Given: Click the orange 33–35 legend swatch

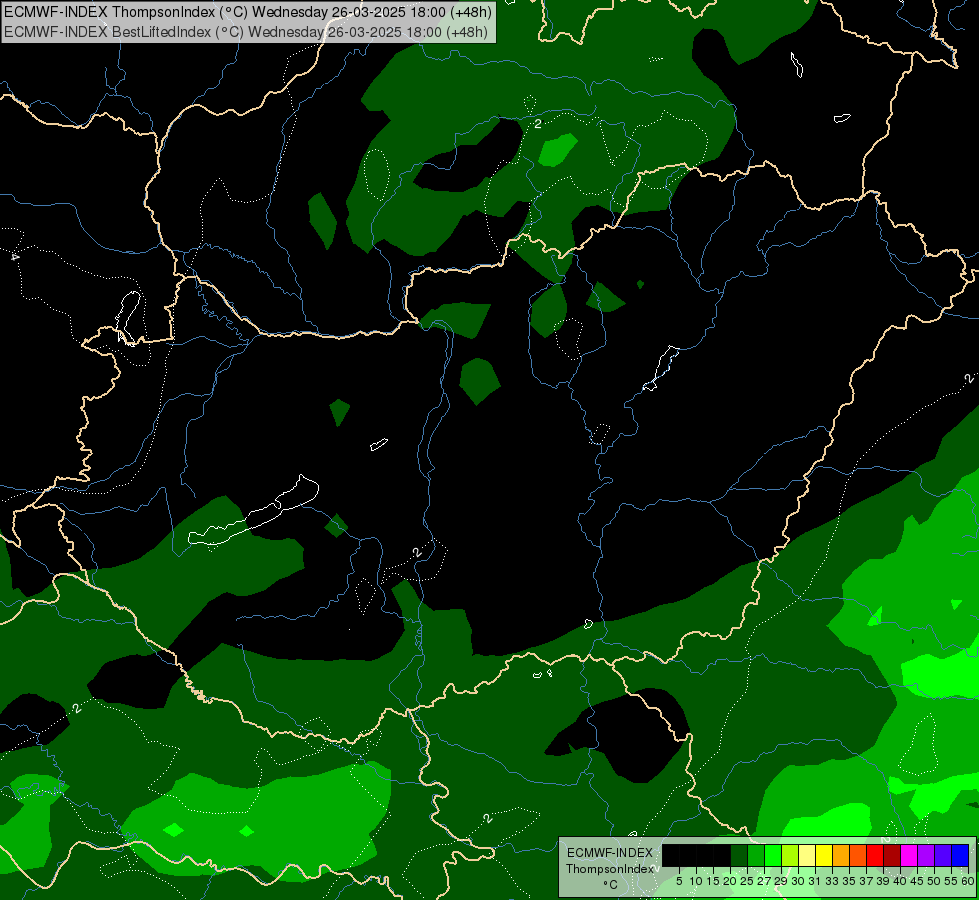Looking at the screenshot, I should click(x=841, y=855).
